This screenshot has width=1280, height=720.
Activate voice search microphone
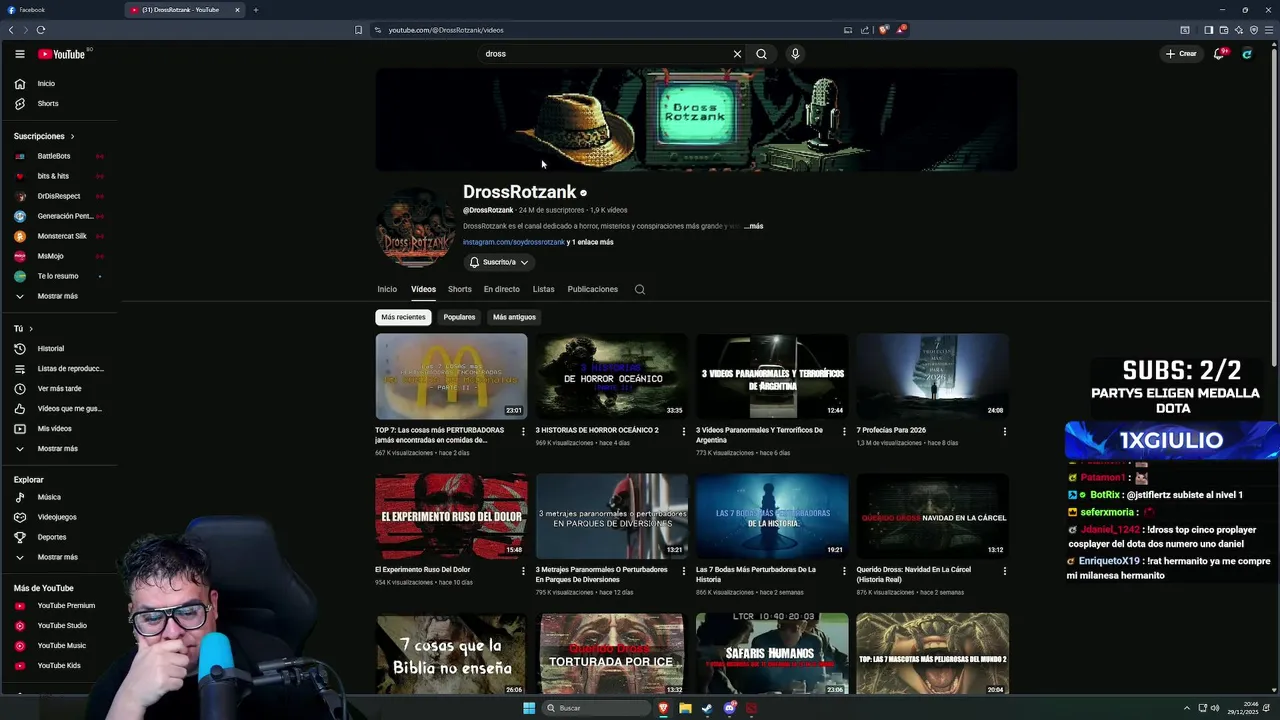tap(795, 54)
